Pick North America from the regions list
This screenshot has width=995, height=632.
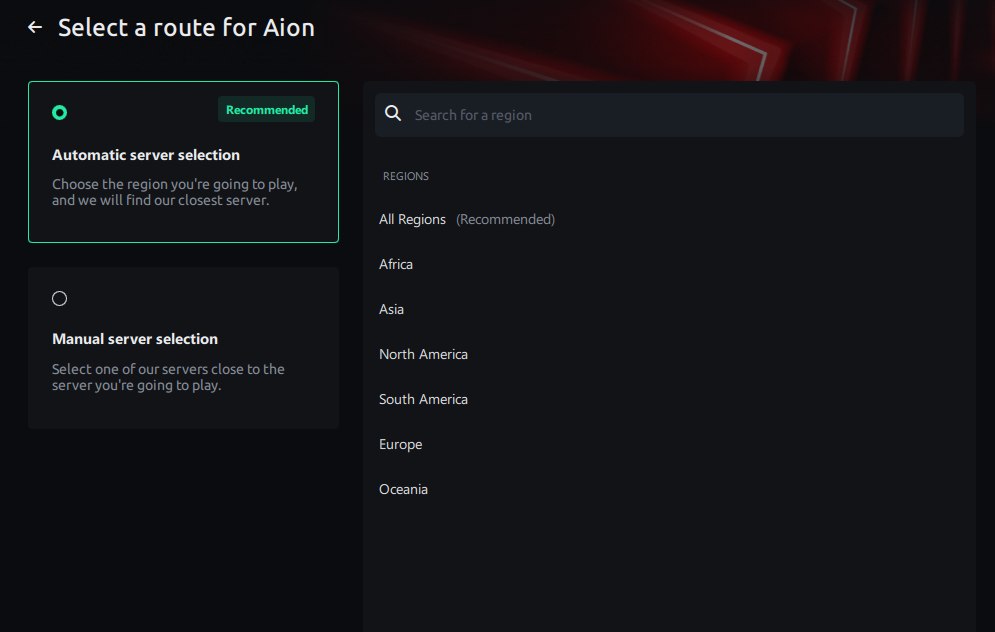click(x=423, y=354)
